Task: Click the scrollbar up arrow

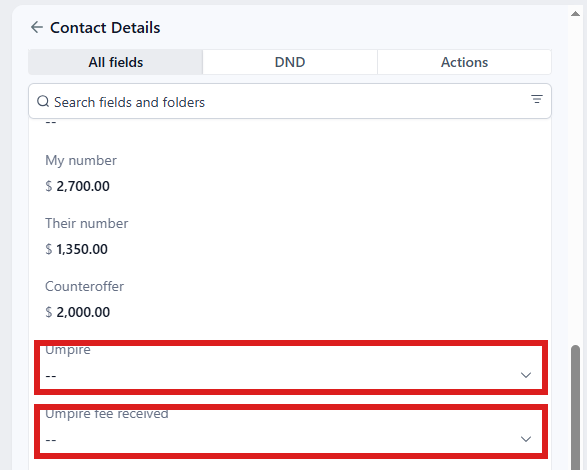Action: pyautogui.click(x=575, y=14)
